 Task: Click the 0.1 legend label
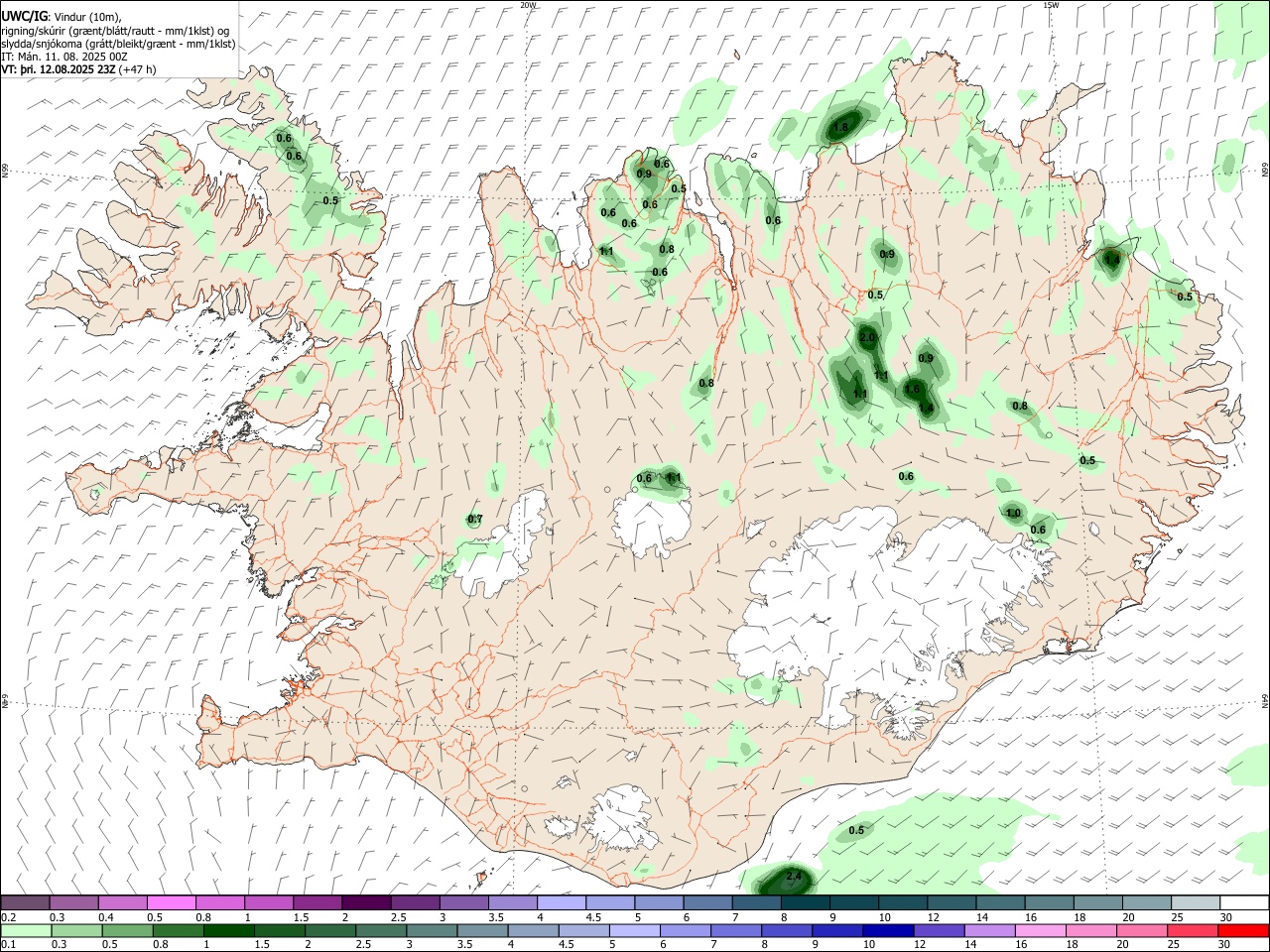8,944
